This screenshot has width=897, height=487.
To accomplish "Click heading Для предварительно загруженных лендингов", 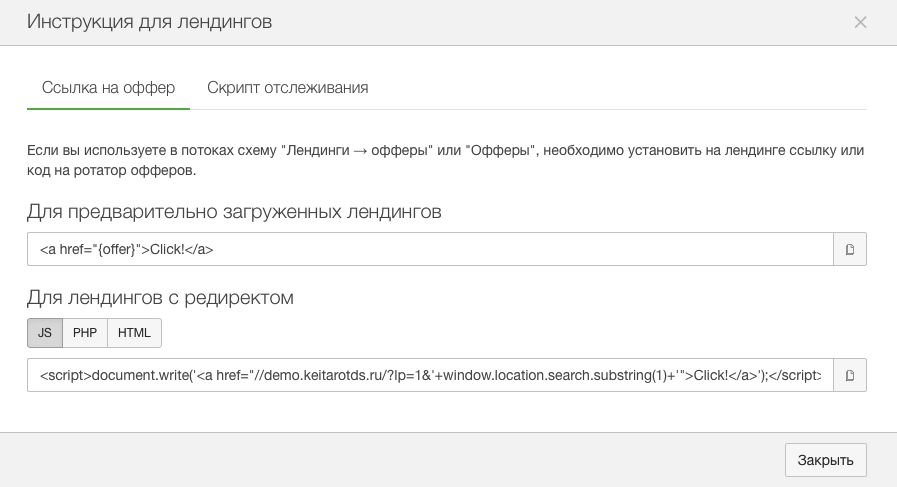I will click(234, 212).
